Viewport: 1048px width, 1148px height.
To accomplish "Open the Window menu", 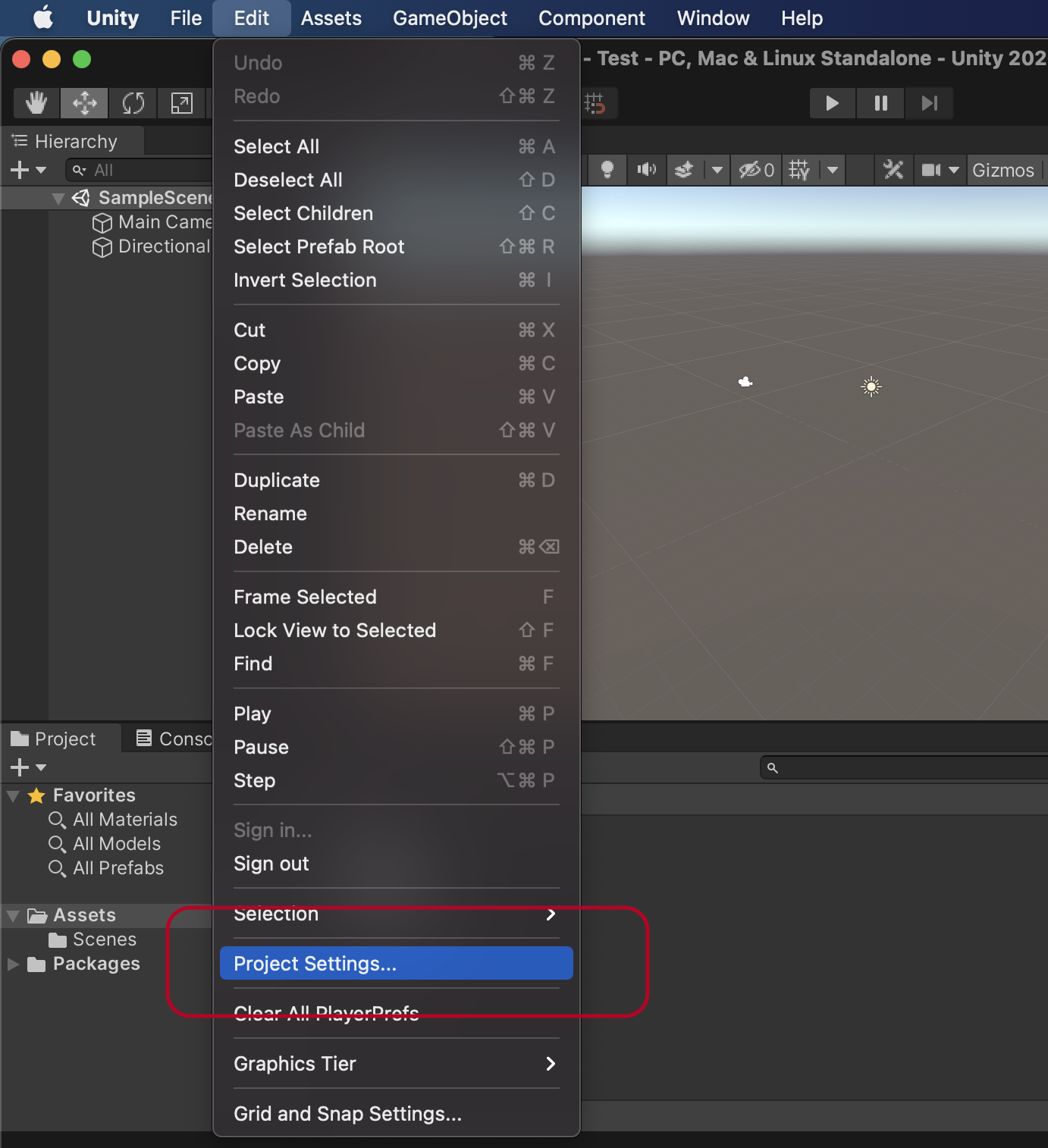I will click(713, 18).
